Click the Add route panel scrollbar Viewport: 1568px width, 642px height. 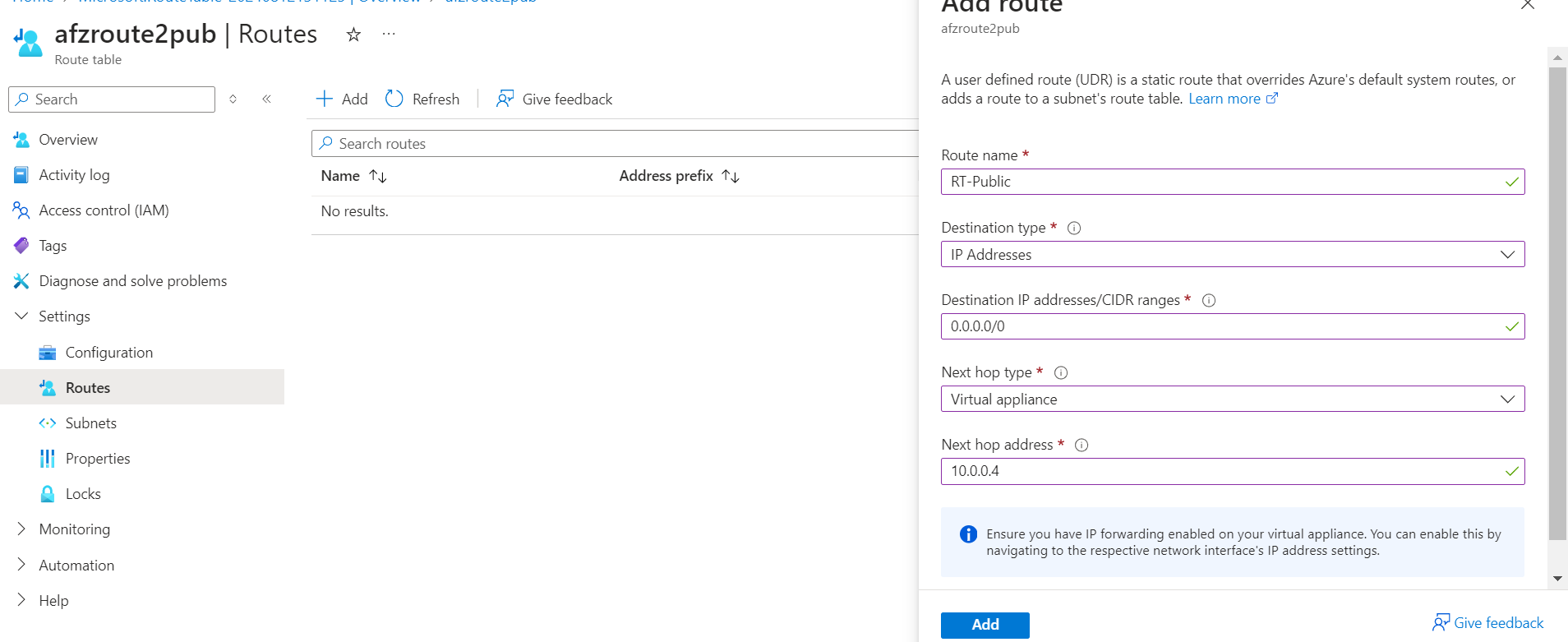[x=1557, y=304]
